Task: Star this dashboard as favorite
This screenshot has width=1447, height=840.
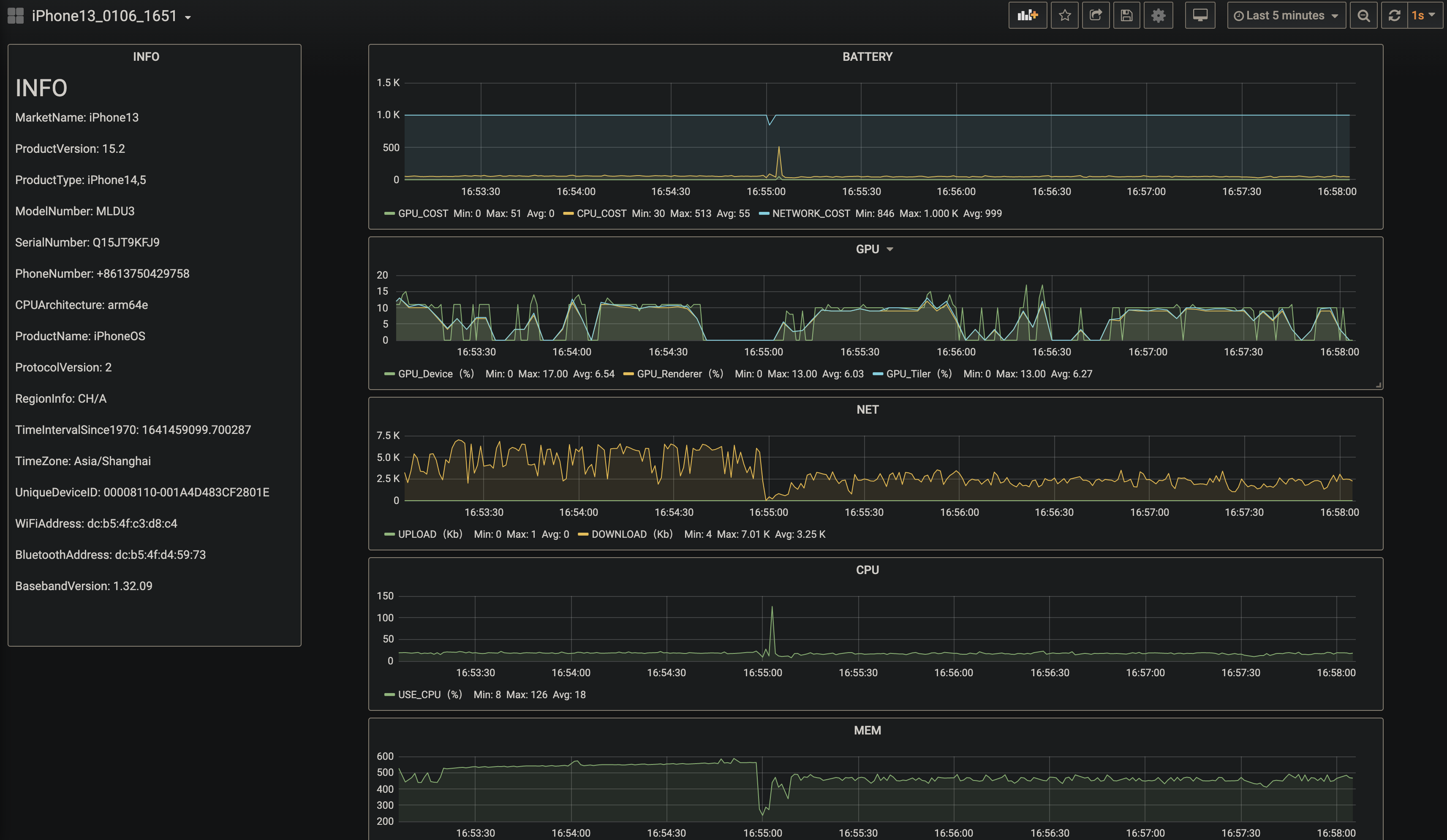Action: pos(1065,16)
